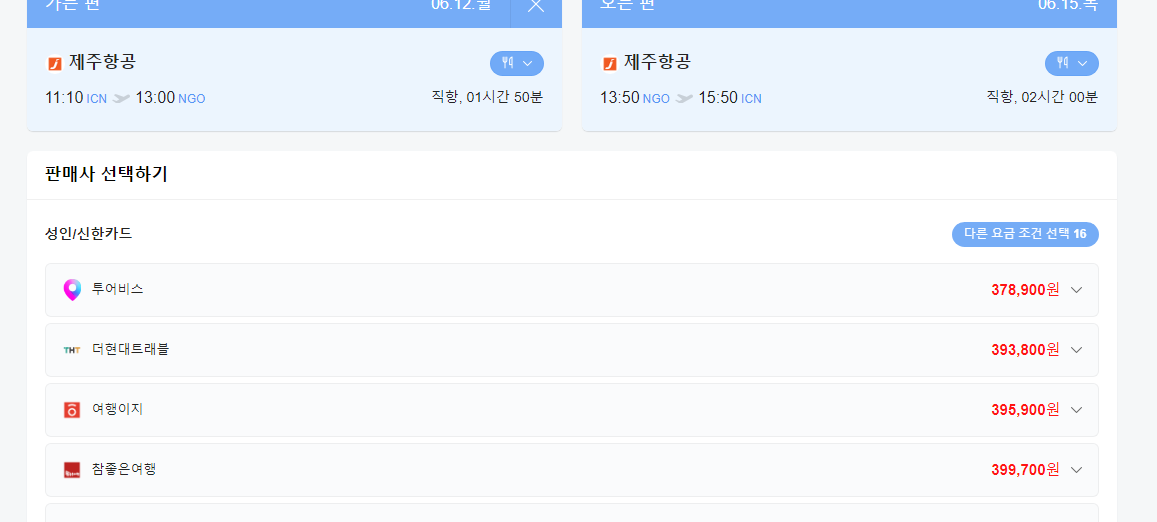Click the 투어비스 map-pin logo icon
This screenshot has width=1157, height=522.
click(72, 290)
